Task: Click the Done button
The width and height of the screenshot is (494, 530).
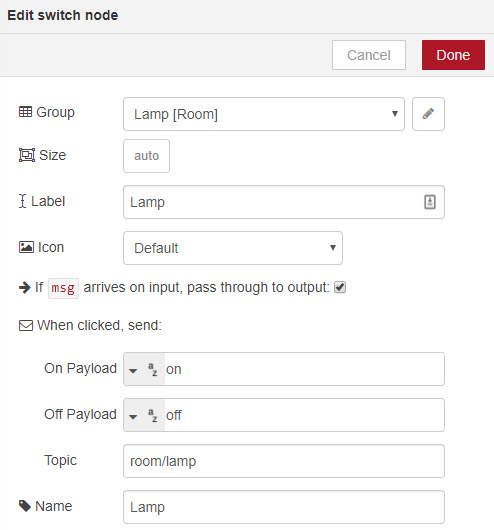Action: click(453, 55)
